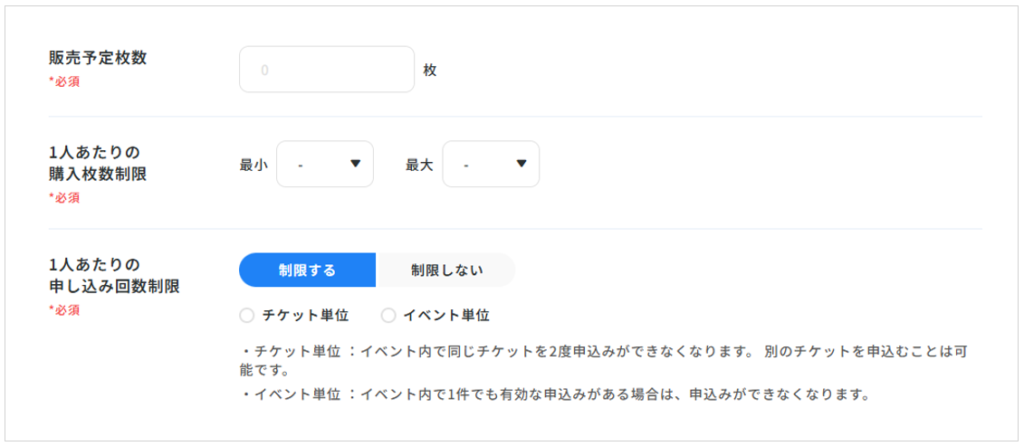This screenshot has width=1024, height=446.
Task: Click the arrow icon in 最小 dropdown
Action: [355, 164]
